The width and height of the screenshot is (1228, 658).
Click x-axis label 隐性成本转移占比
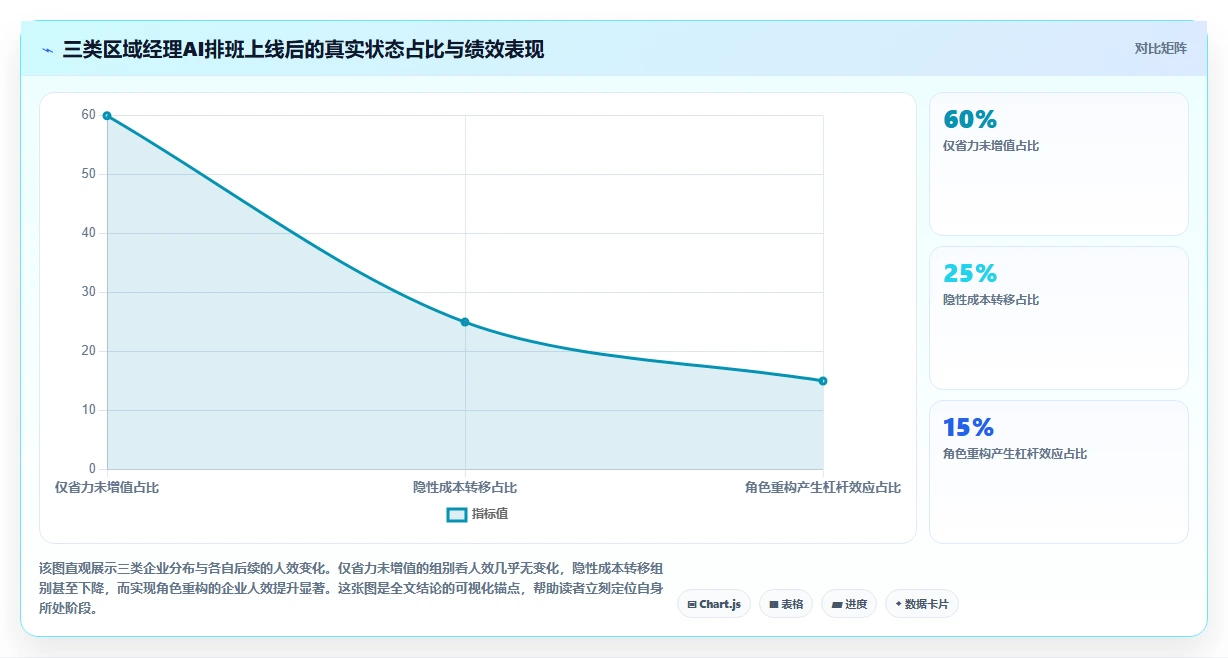coord(465,488)
